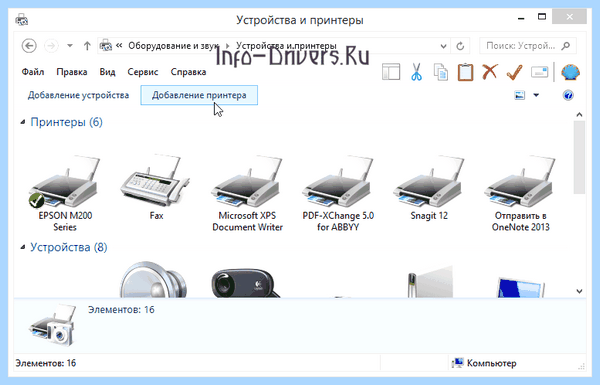Click the Refresh button in address bar

tap(460, 46)
